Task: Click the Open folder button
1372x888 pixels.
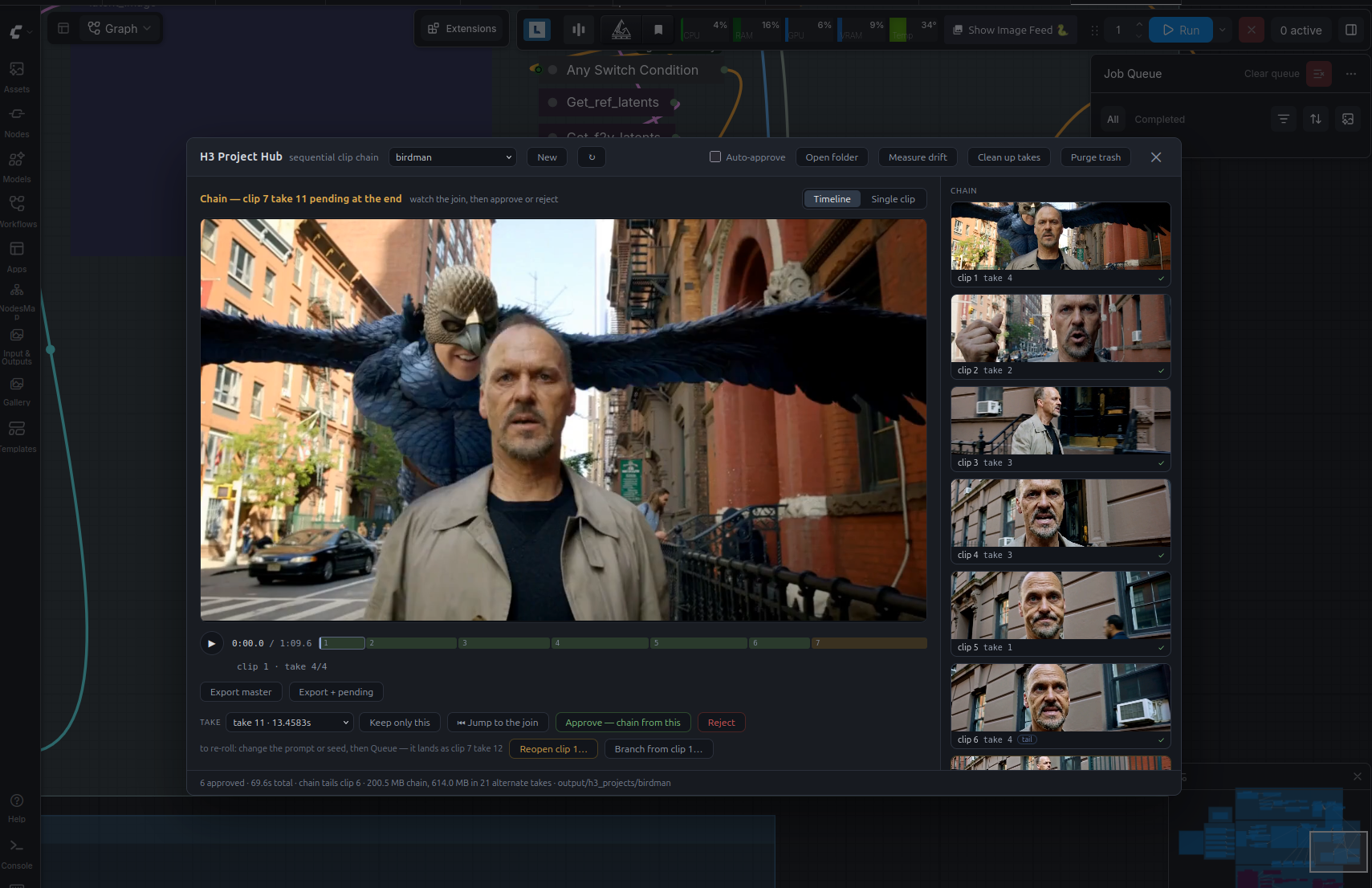Action: click(832, 157)
